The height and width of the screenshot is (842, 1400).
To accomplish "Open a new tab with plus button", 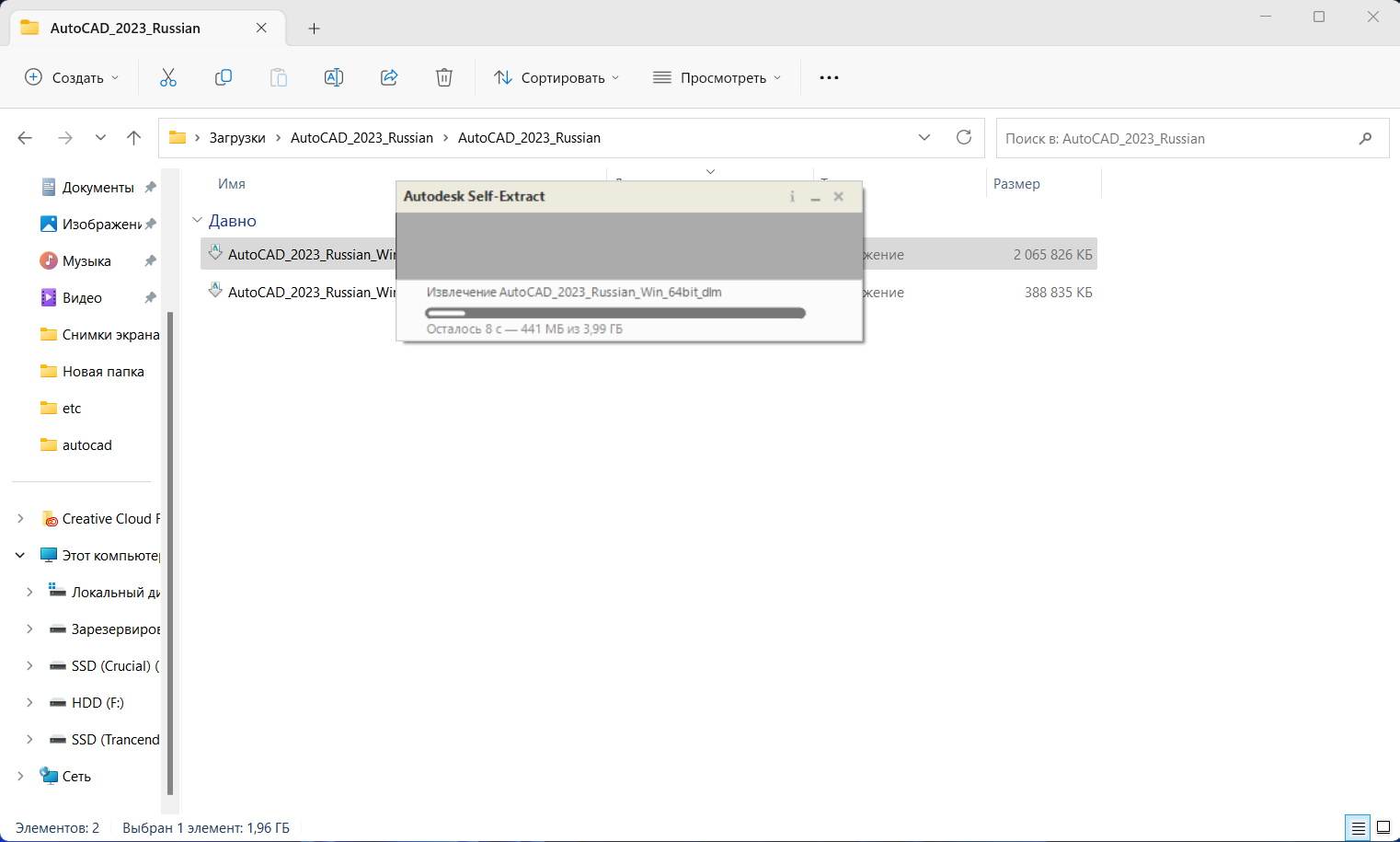I will 314,29.
